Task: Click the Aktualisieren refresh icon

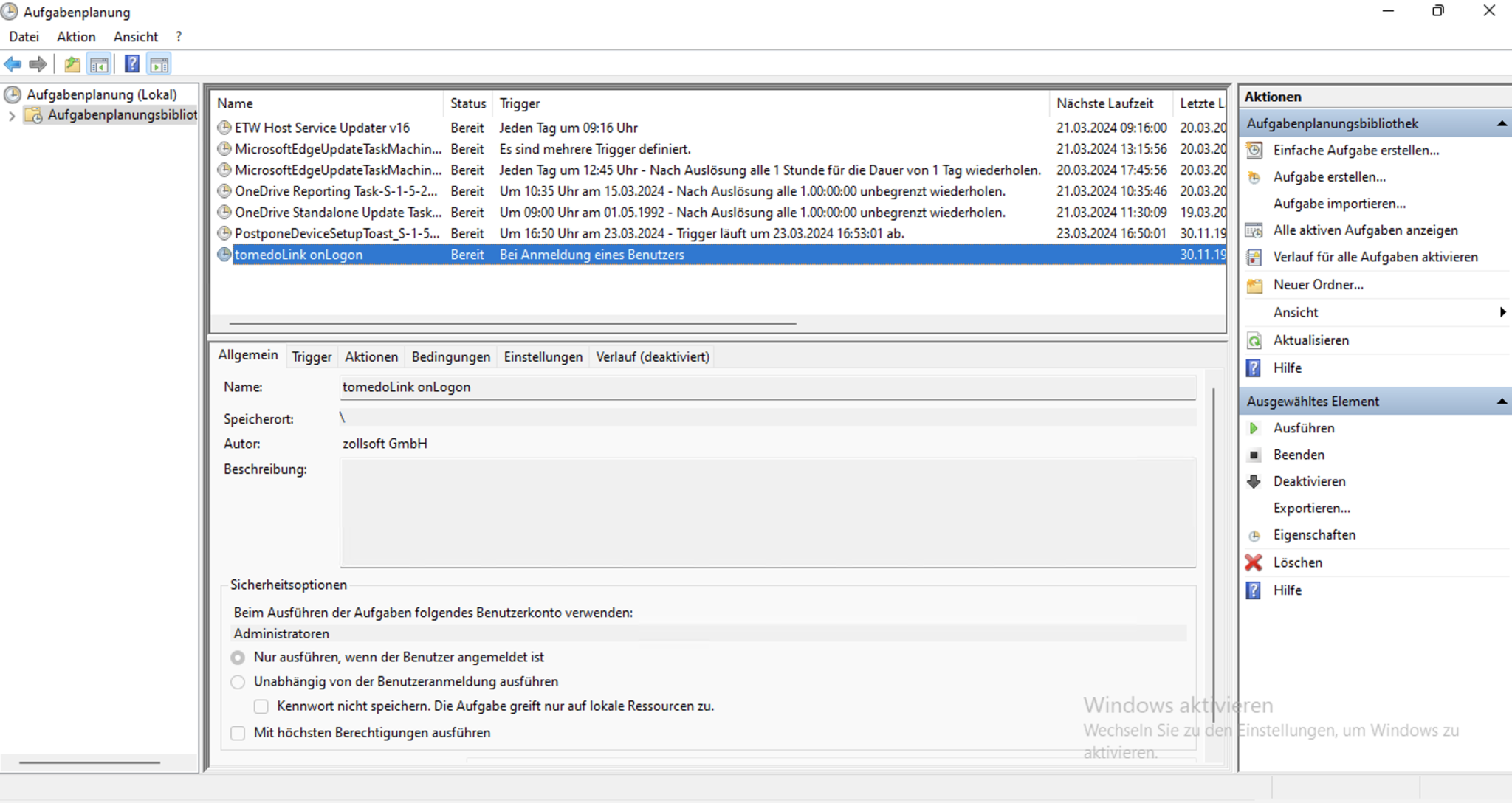Action: (x=1254, y=340)
